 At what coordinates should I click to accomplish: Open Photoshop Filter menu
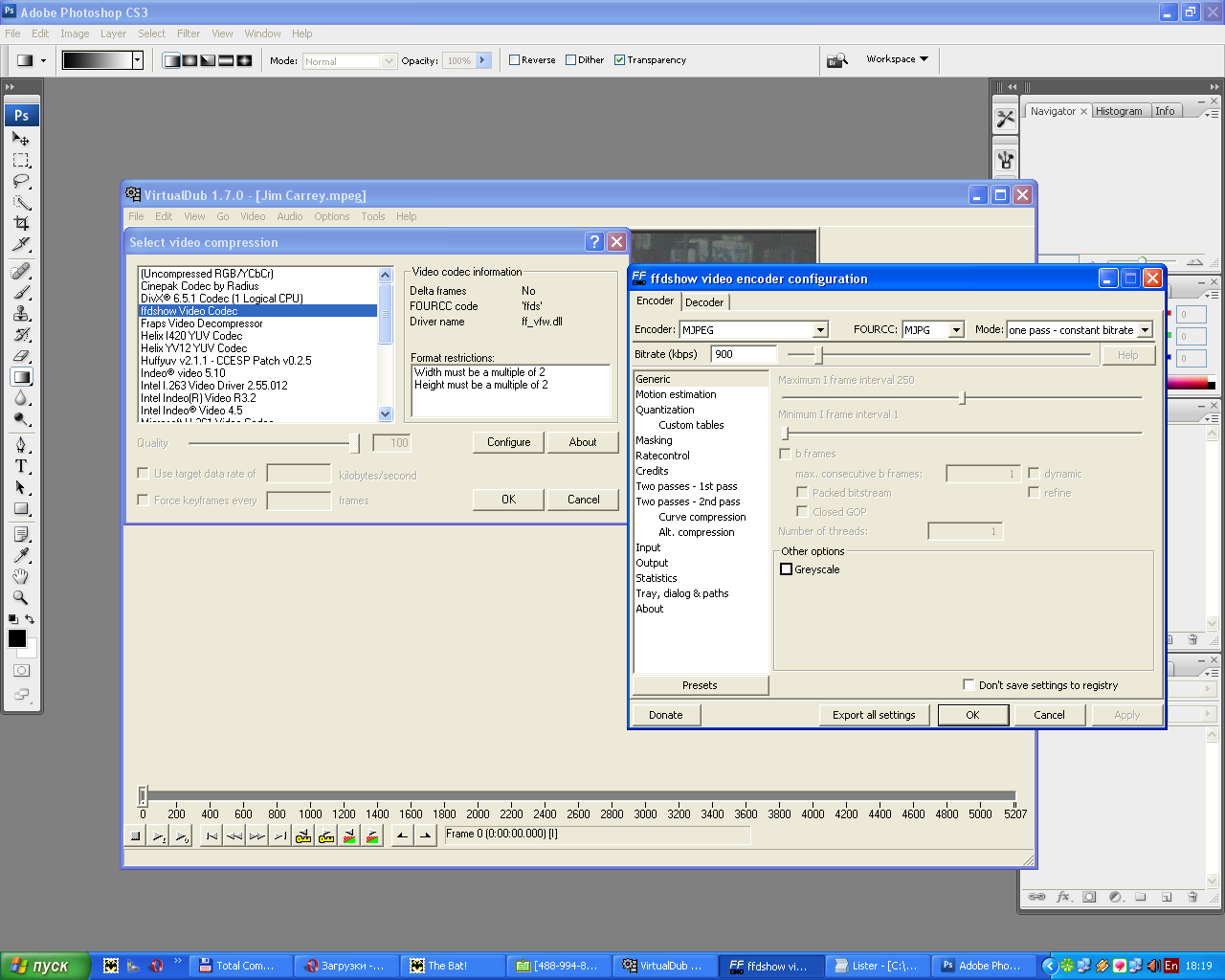pyautogui.click(x=189, y=33)
